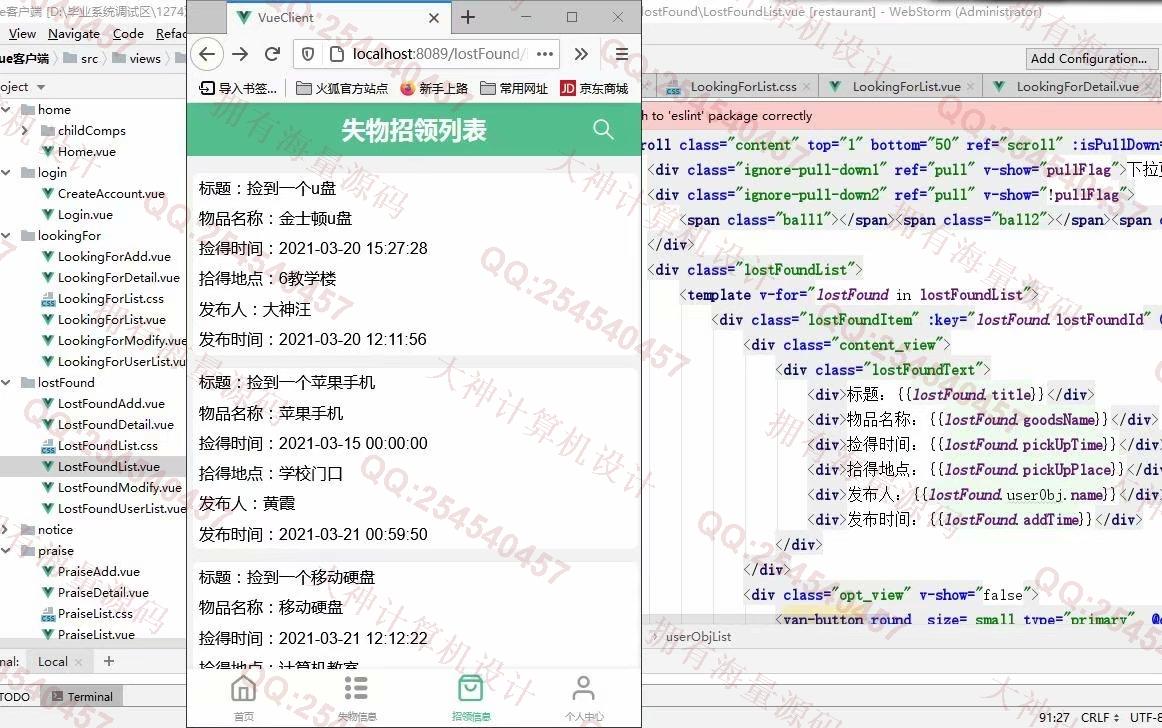Select Login.vue file
Viewport: 1162px width, 728px height.
(x=85, y=214)
